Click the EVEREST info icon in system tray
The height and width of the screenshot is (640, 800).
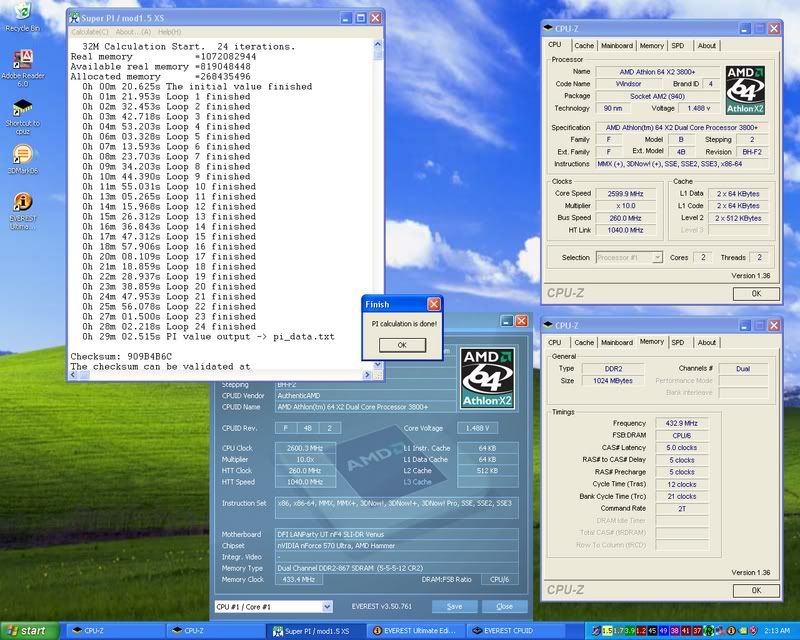(x=731, y=631)
